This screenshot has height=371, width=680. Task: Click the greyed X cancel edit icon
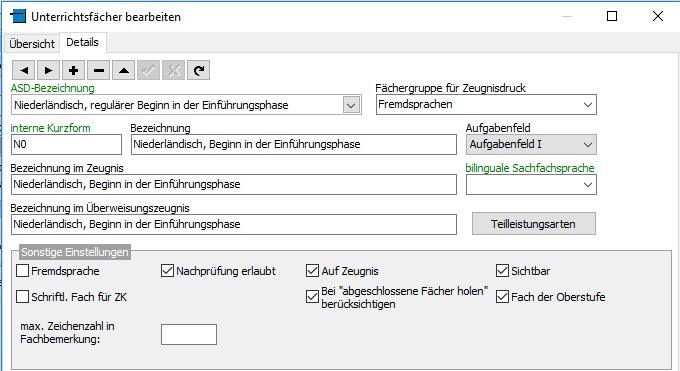pyautogui.click(x=173, y=70)
